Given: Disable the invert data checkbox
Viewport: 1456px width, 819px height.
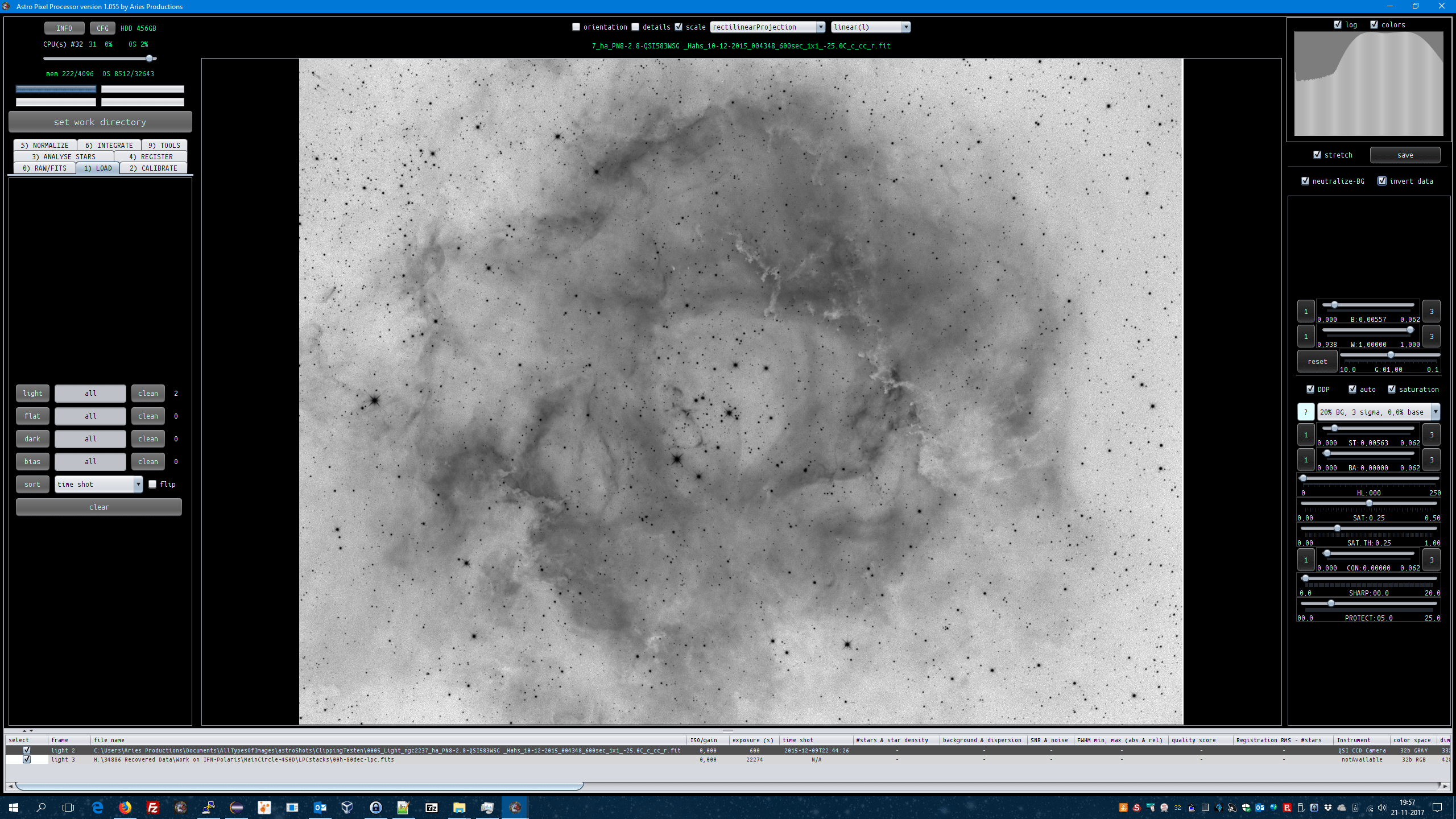Looking at the screenshot, I should tap(1382, 181).
